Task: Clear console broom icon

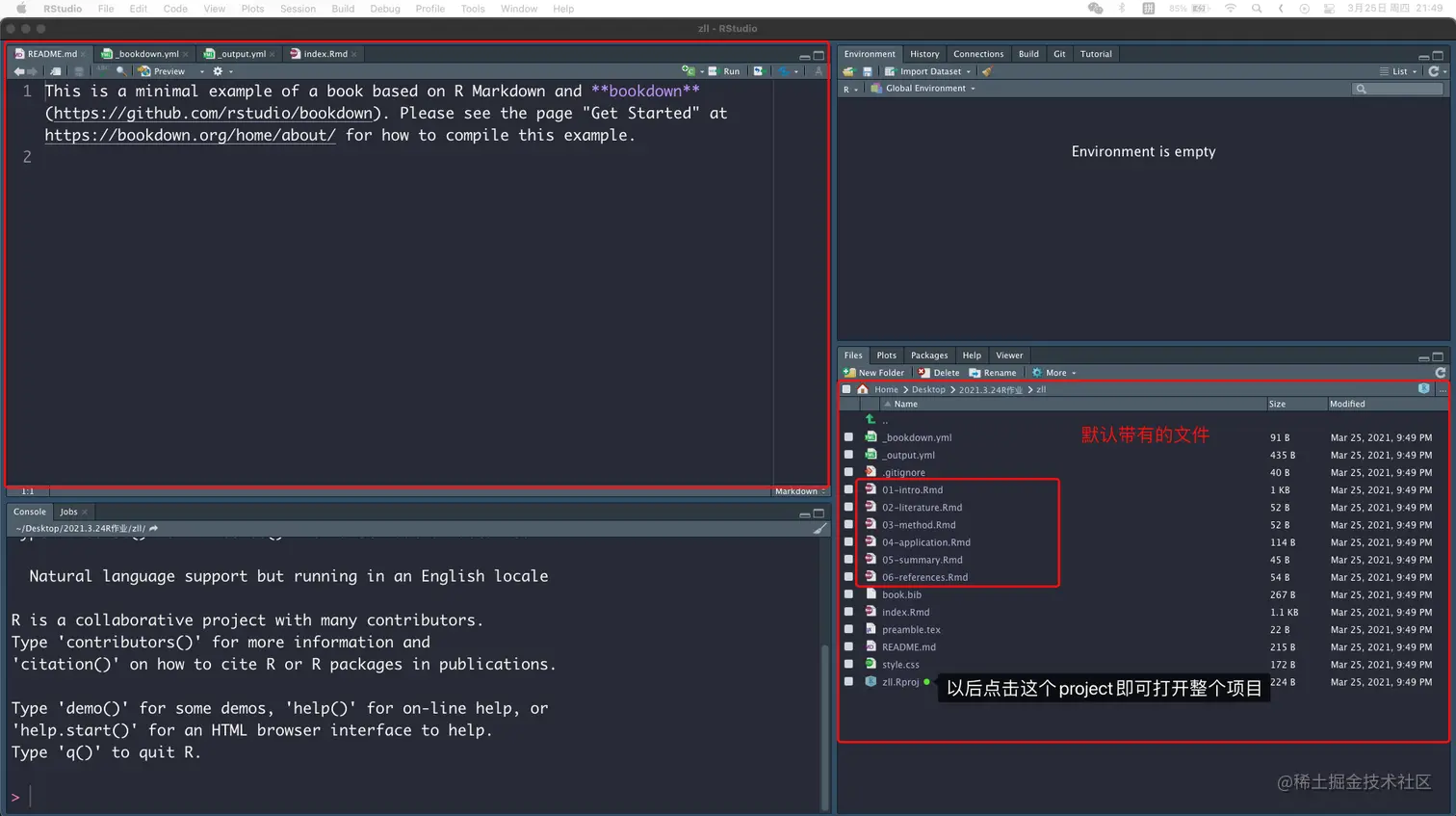Action: [819, 528]
